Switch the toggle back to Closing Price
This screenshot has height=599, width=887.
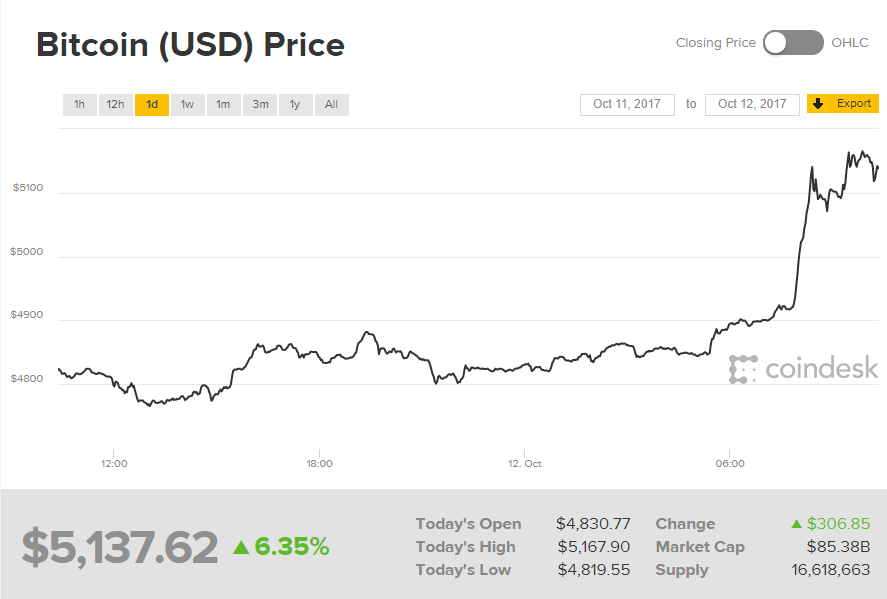776,42
